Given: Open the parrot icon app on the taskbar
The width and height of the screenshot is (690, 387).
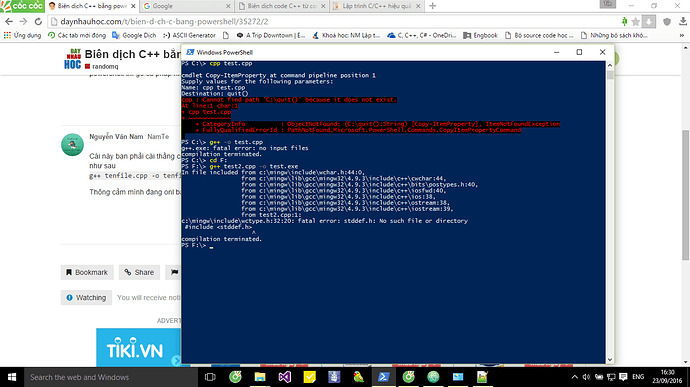Looking at the screenshot, I should (359, 377).
